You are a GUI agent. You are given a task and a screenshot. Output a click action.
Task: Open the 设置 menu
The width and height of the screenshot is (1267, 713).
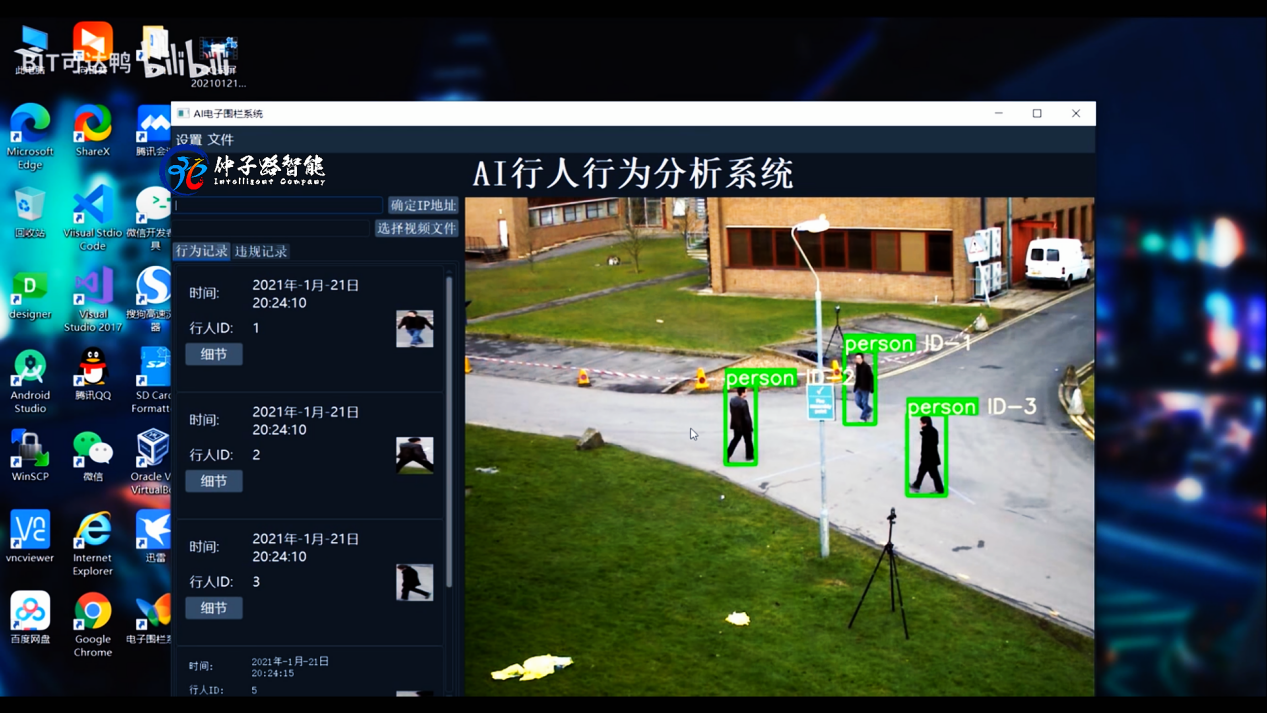point(189,140)
